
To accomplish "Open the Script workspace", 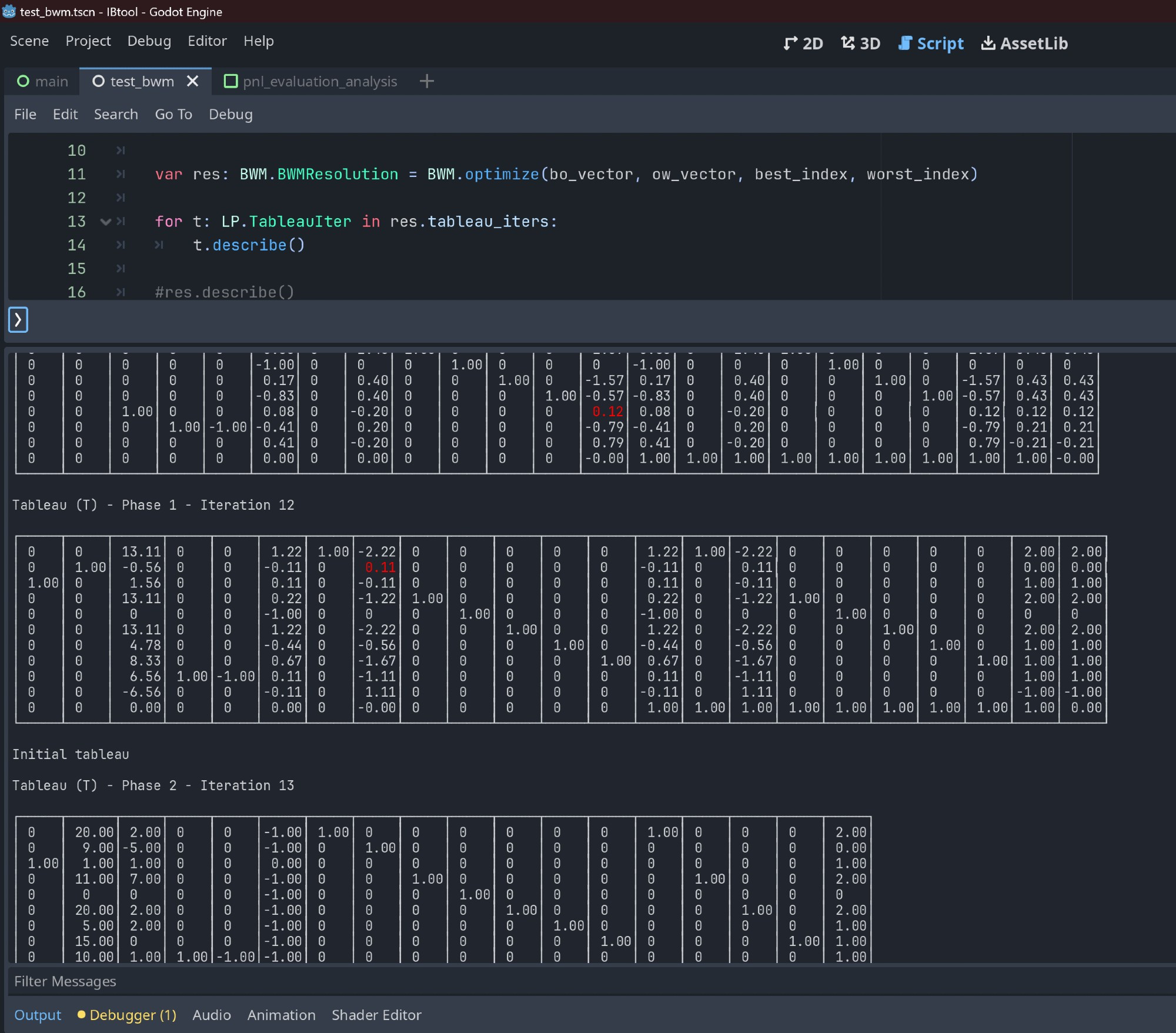I will [931, 44].
